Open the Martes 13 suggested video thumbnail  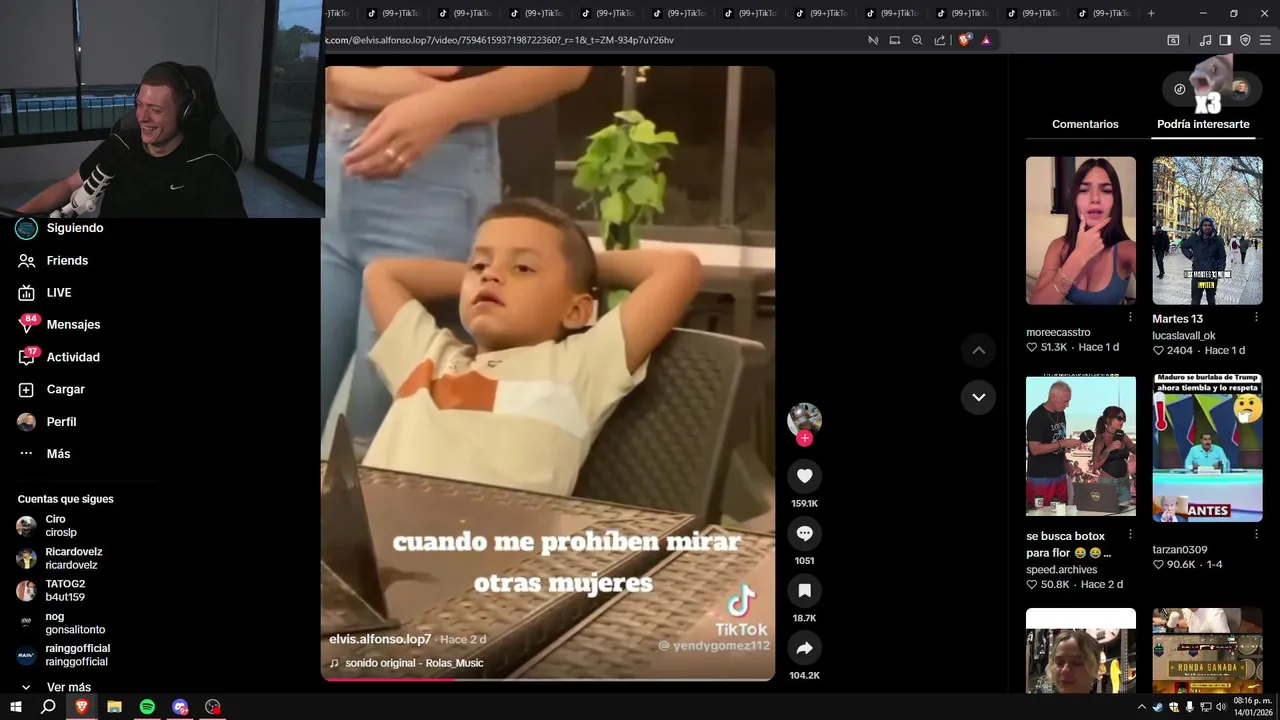tap(1207, 230)
